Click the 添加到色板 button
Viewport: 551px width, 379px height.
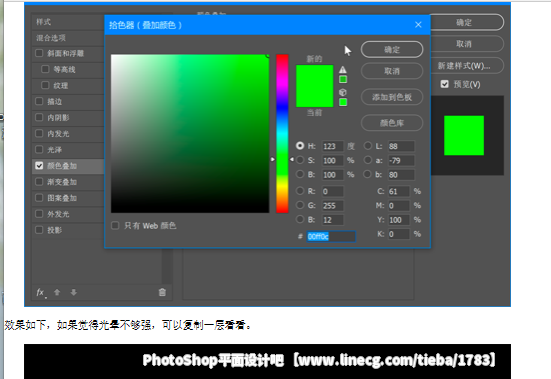(392, 97)
